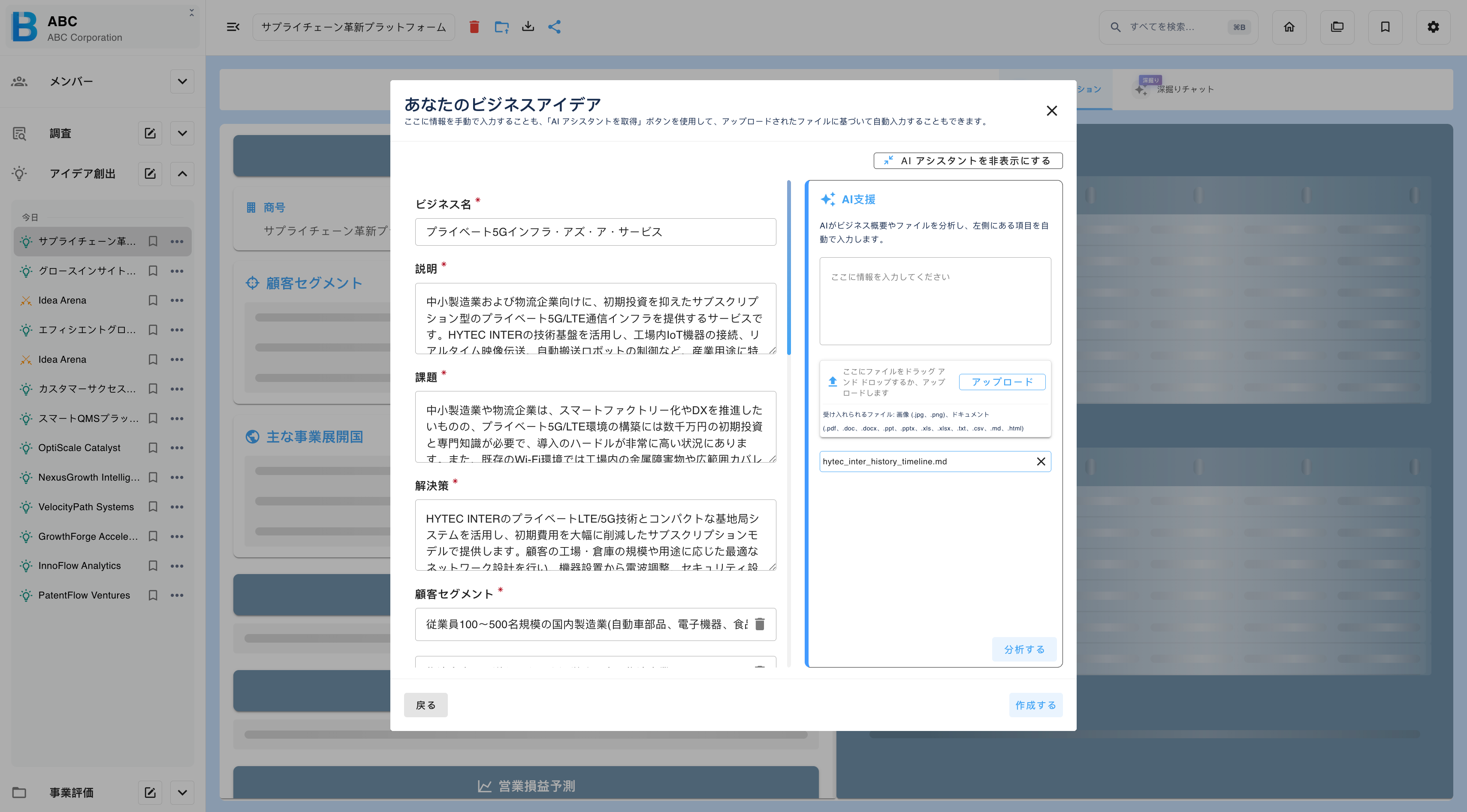Expand the 調査 section chevron
Viewport: 1467px width, 812px height.
[x=182, y=133]
